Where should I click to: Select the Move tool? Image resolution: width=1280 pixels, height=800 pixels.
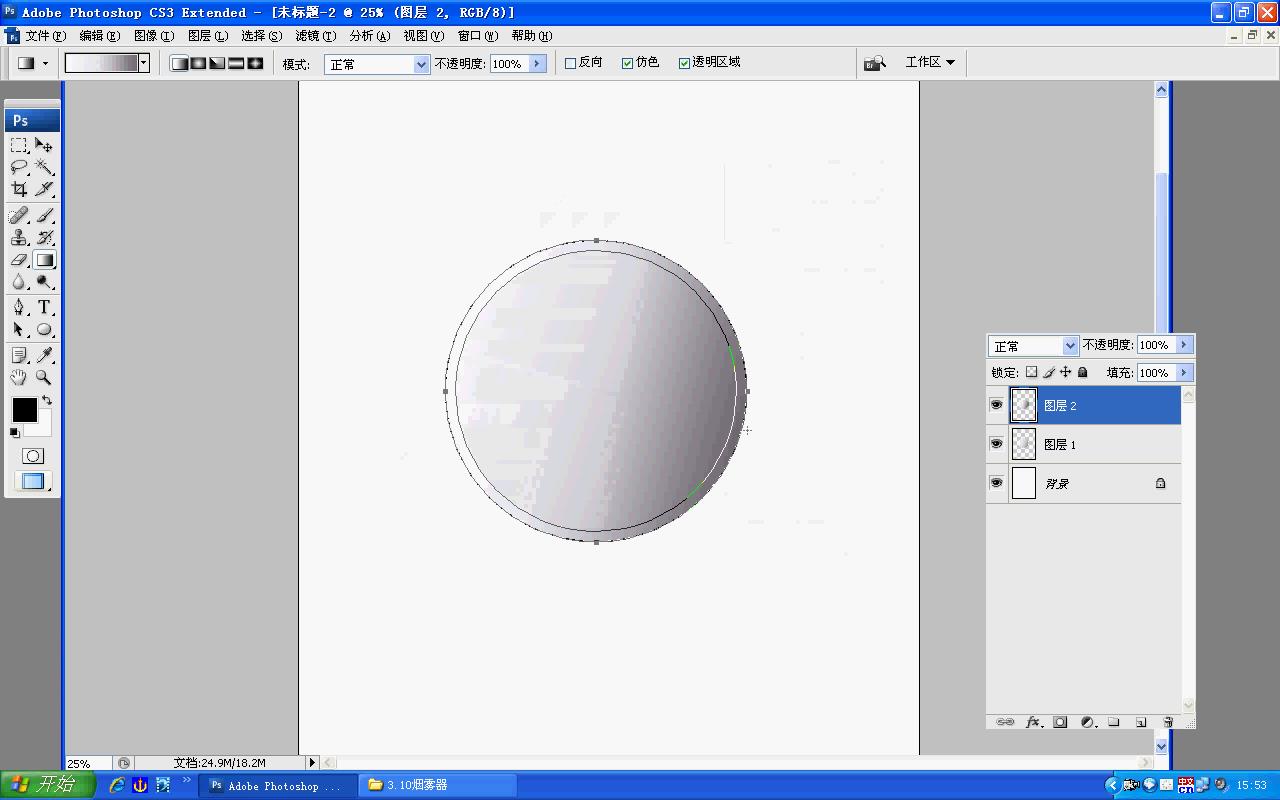[44, 145]
